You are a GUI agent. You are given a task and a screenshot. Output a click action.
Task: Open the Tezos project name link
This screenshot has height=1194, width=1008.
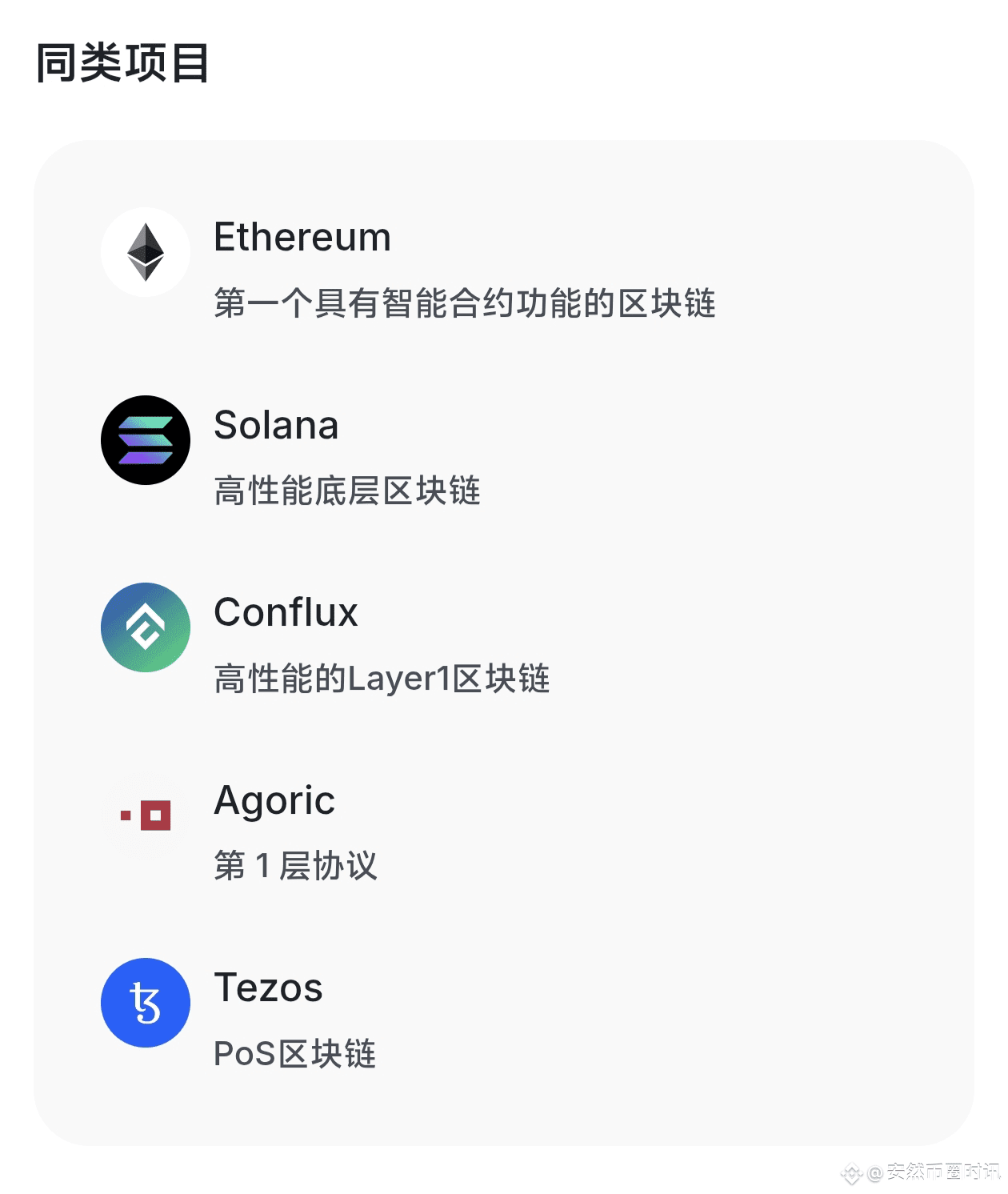tap(268, 988)
